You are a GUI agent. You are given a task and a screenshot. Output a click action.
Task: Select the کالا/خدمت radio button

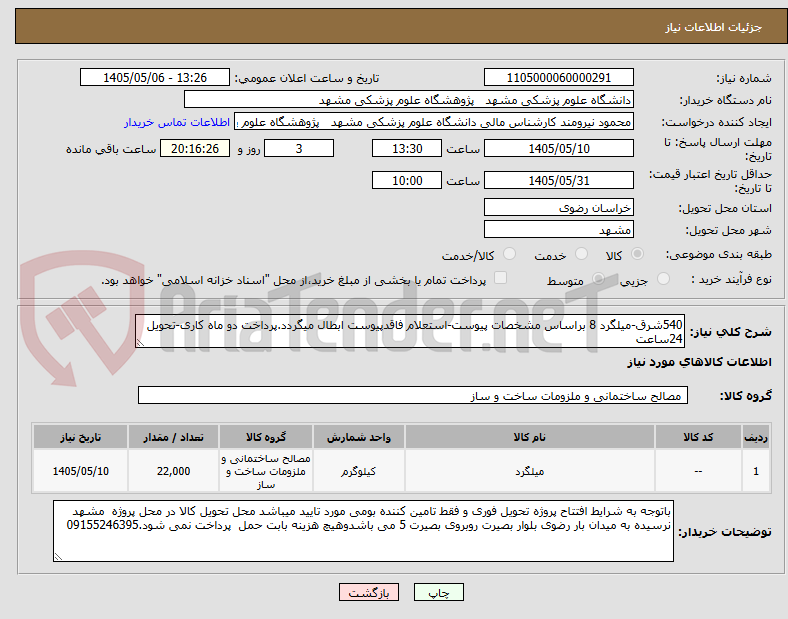(510, 254)
